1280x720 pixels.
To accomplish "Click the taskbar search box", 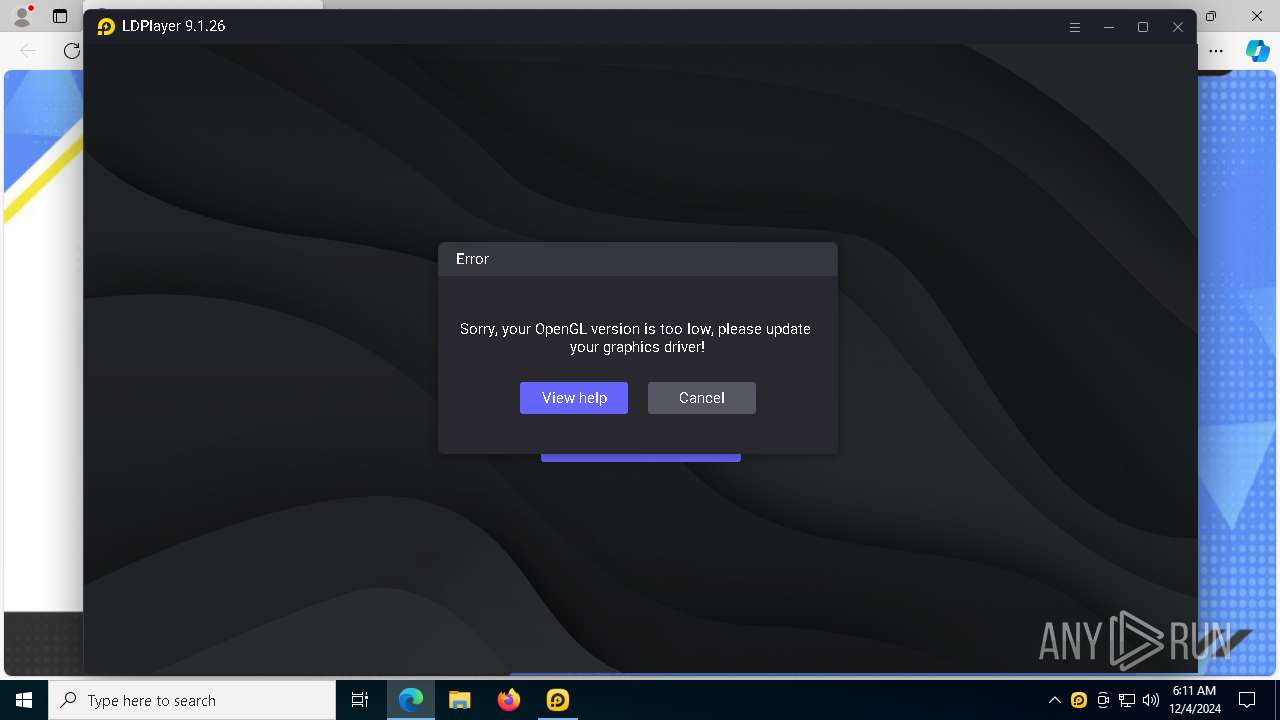I will (x=192, y=700).
